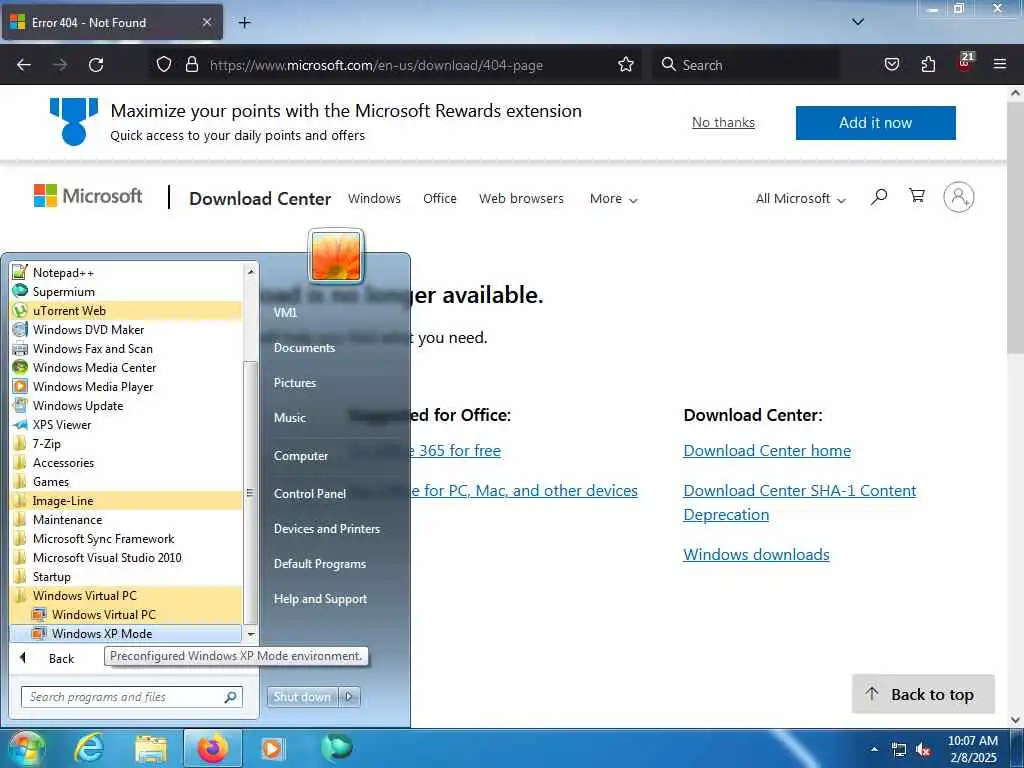Screen dimensions: 1024x768
Task: Switch to Firefox in the taskbar
Action: (x=213, y=748)
